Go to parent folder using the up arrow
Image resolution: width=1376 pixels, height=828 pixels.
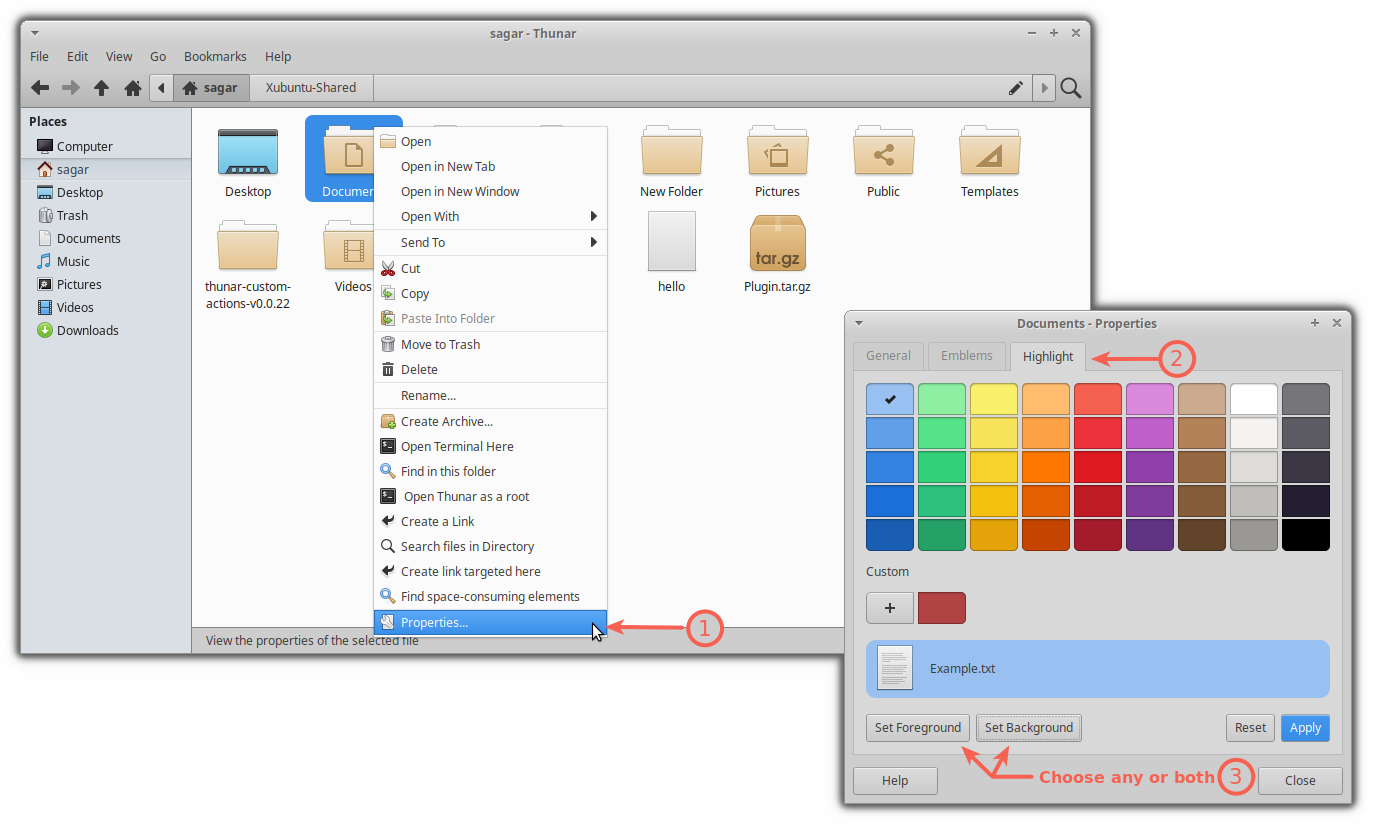(x=101, y=87)
